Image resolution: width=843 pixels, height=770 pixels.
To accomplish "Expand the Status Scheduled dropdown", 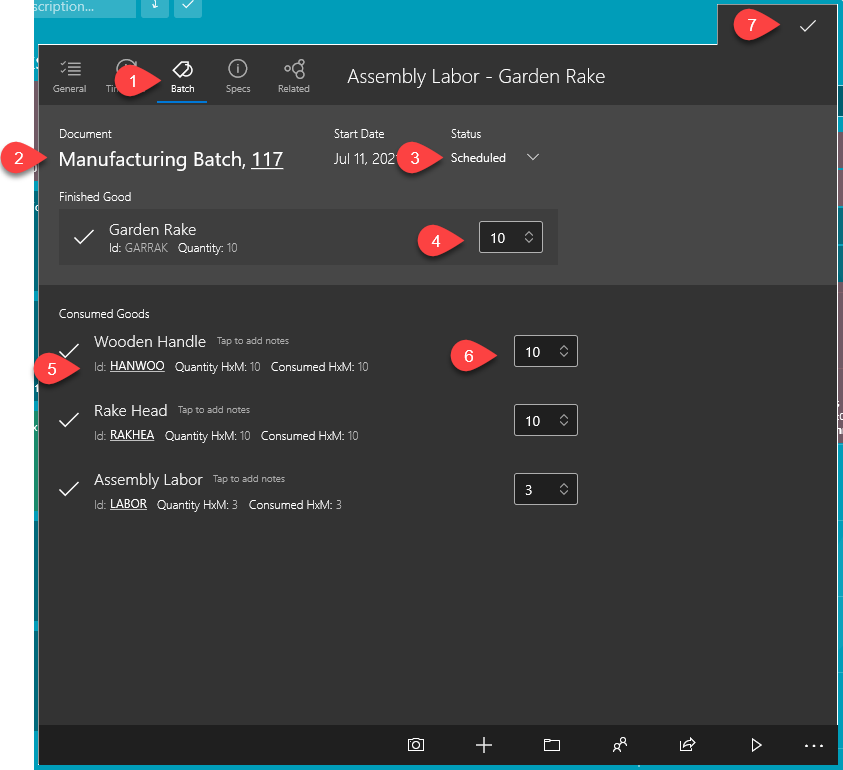I will 533,158.
